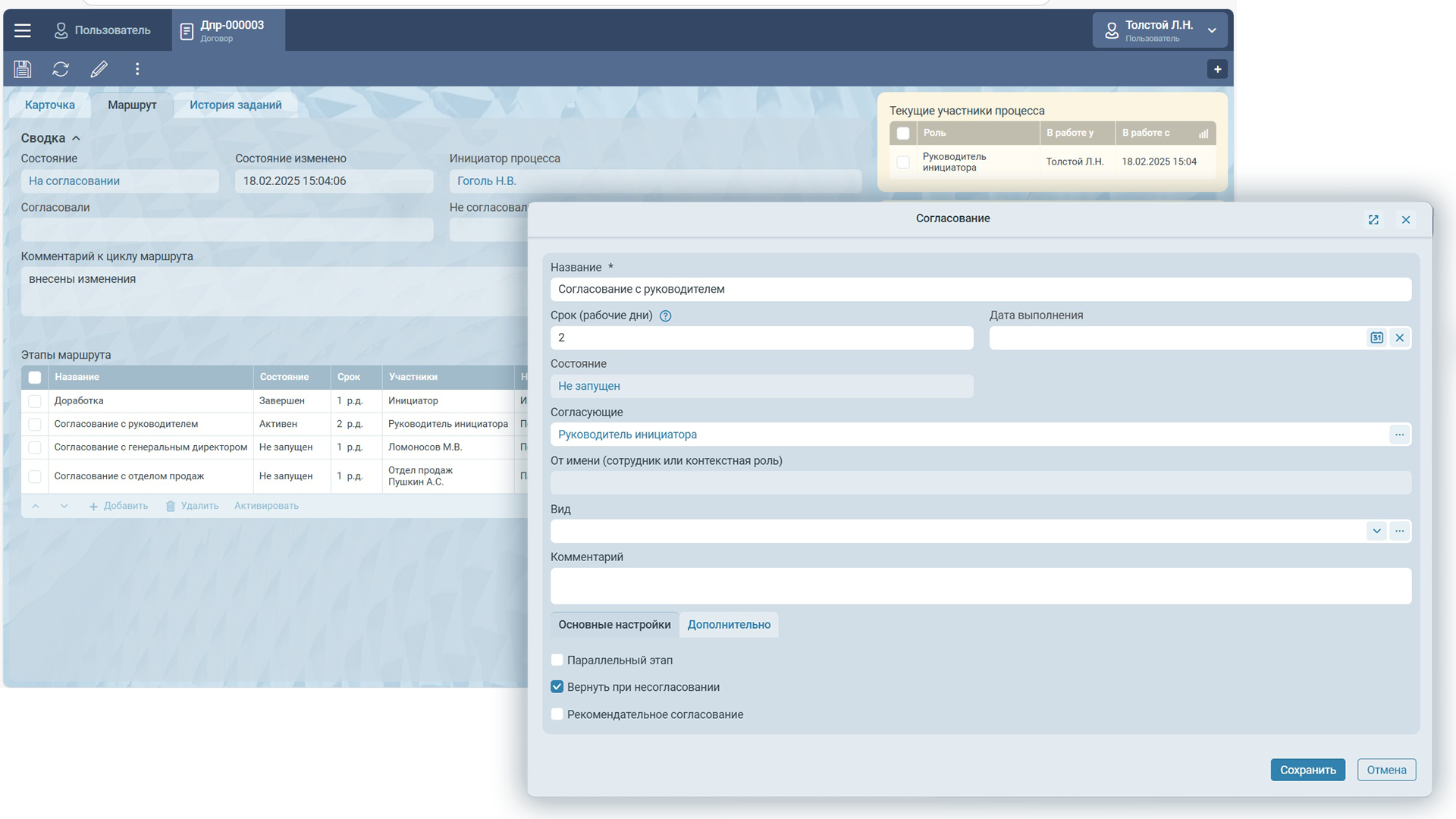
Task: Click the plus button in top-right panel
Action: (x=1217, y=69)
